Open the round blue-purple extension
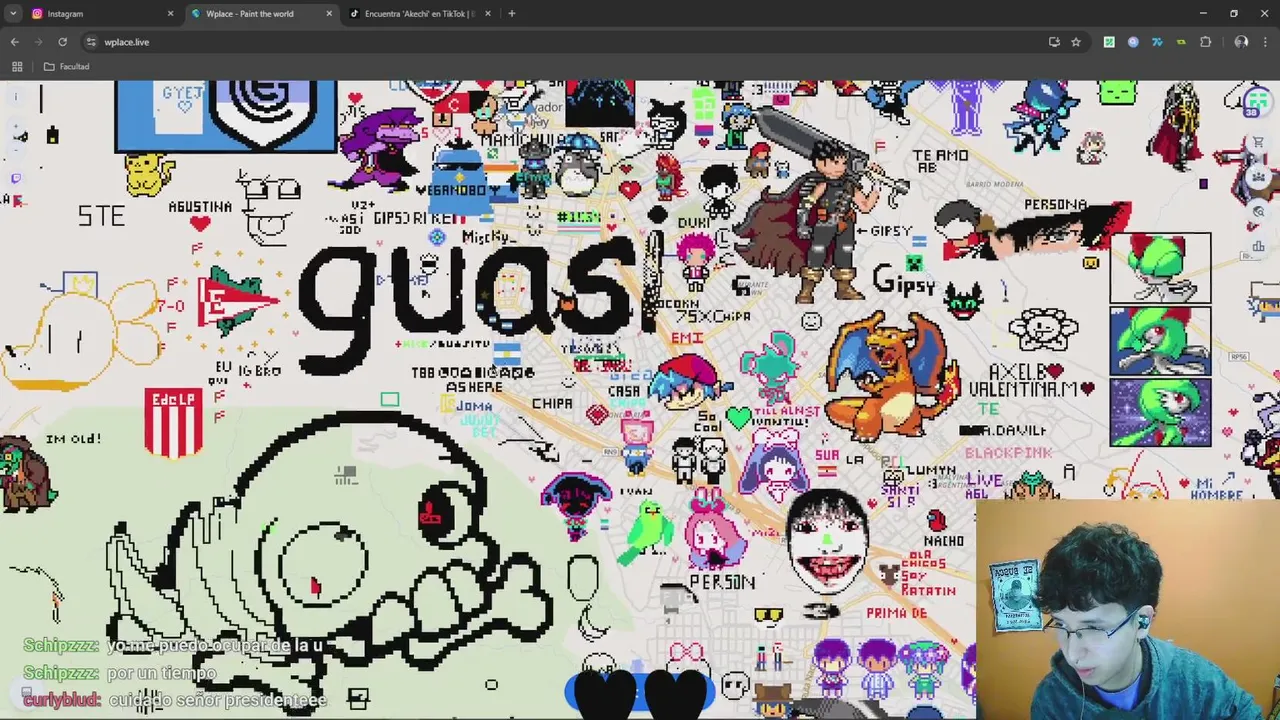 click(x=1133, y=42)
